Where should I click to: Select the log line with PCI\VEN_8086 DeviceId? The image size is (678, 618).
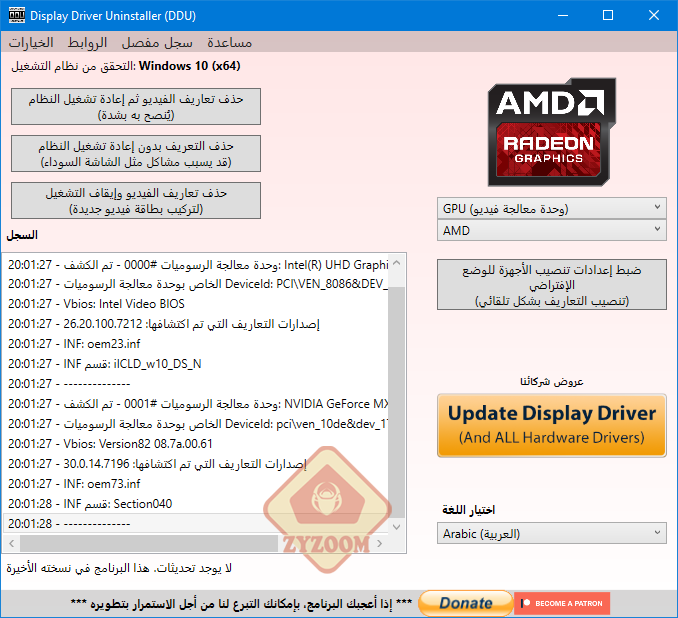tap(196, 284)
